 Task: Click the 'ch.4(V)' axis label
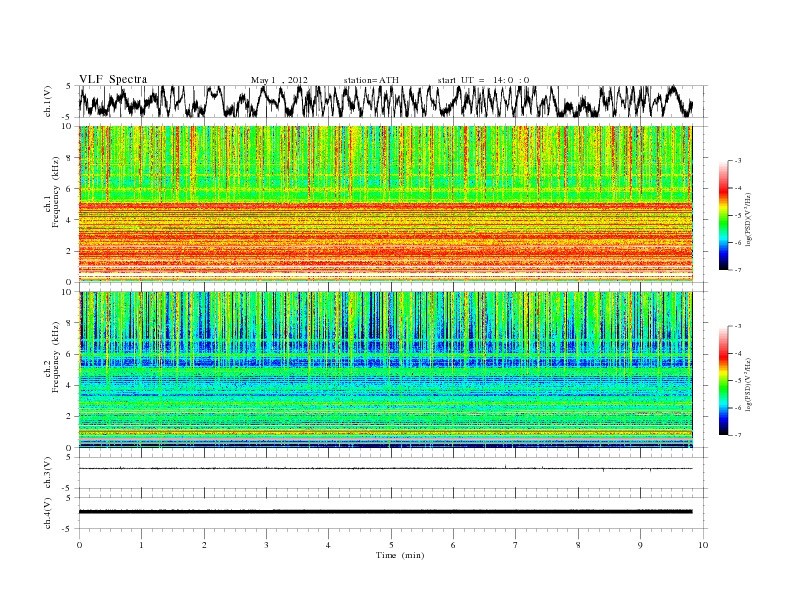47,513
